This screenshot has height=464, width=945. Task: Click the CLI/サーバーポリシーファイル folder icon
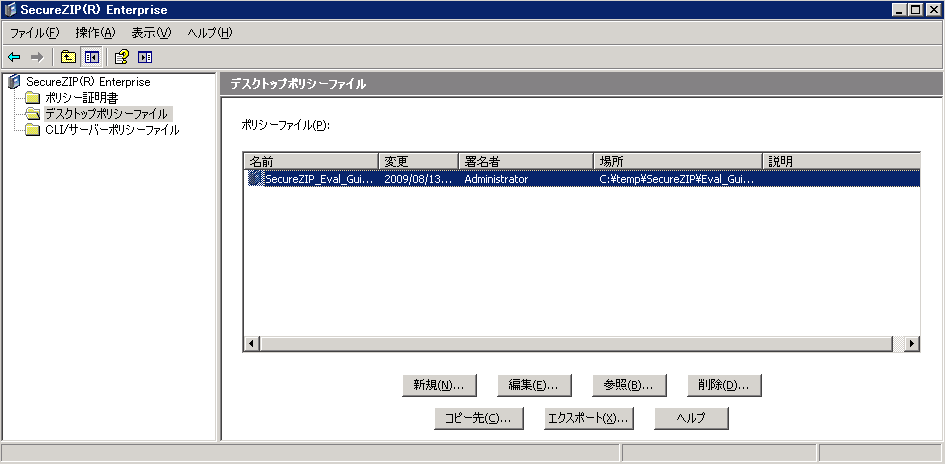click(x=34, y=130)
